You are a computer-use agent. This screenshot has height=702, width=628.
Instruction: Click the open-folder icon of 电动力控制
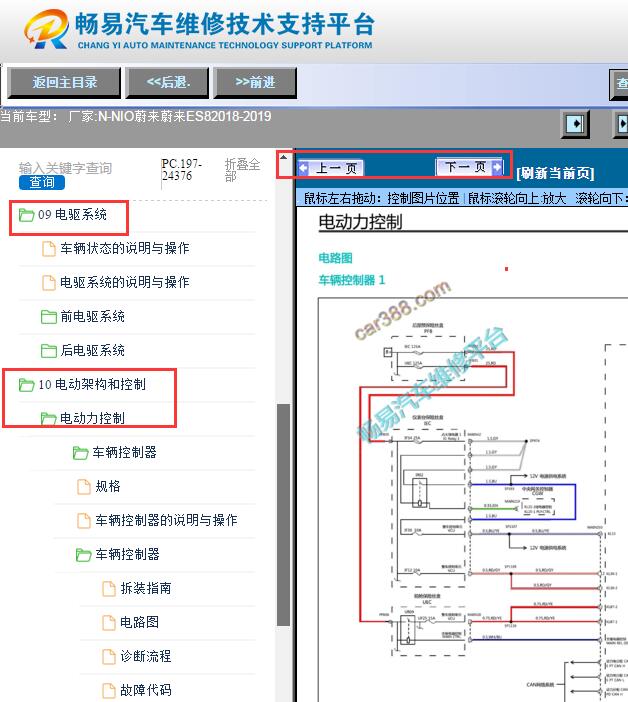(48, 419)
